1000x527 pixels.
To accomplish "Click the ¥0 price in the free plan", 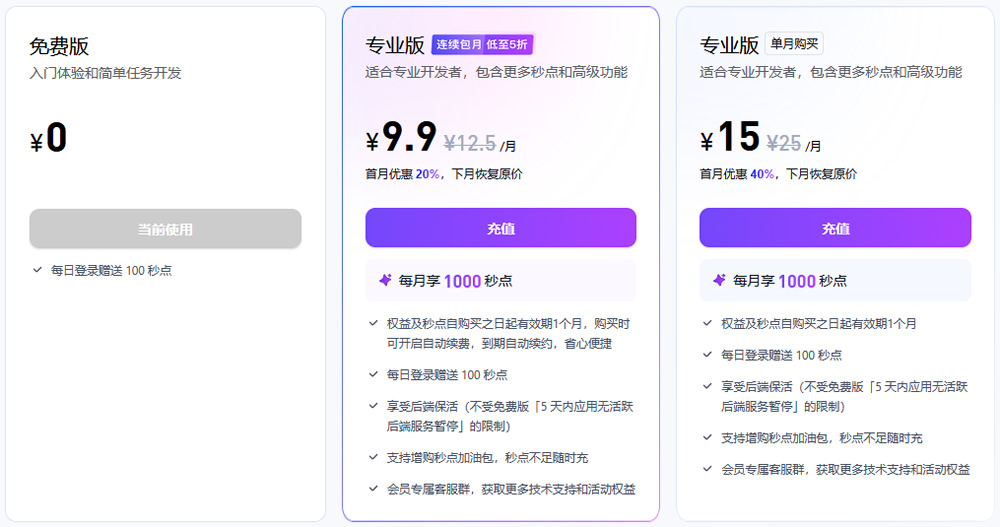I will pyautogui.click(x=49, y=139).
